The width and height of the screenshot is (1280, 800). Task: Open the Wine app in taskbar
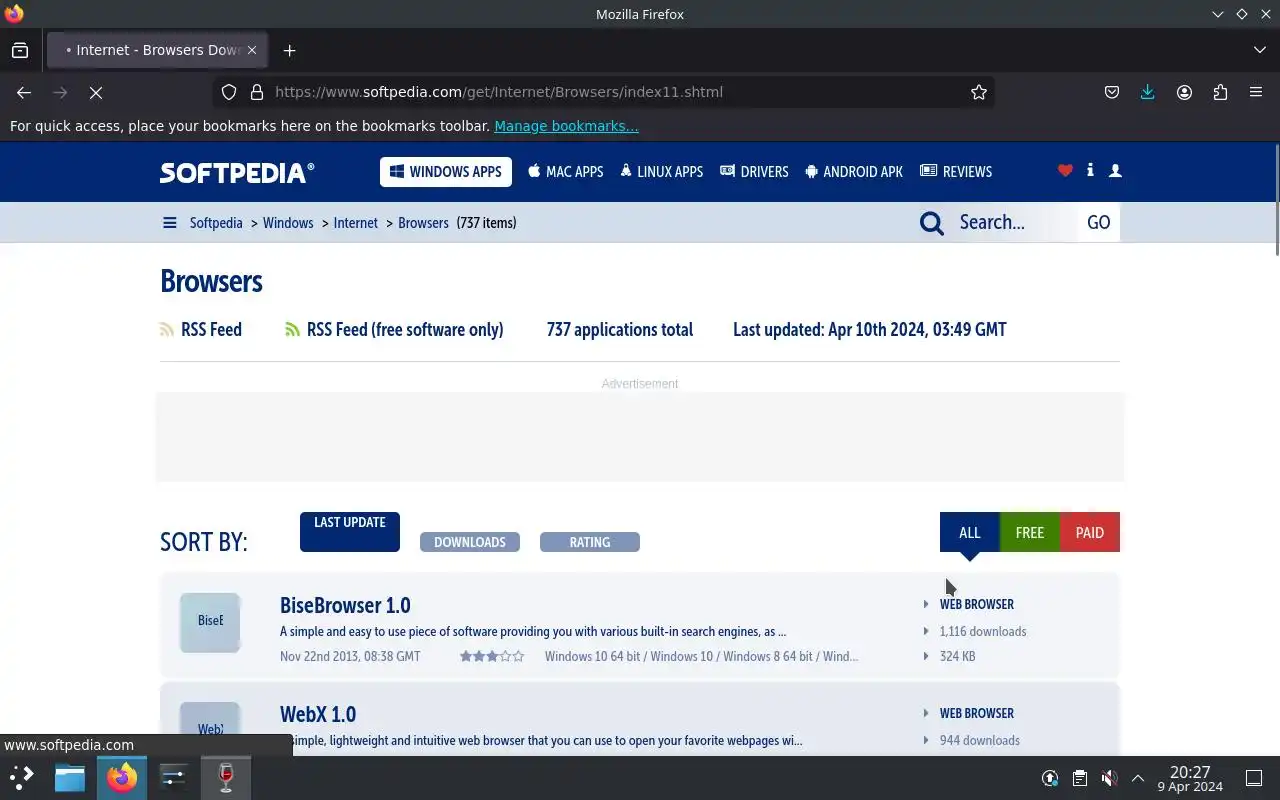click(x=226, y=777)
